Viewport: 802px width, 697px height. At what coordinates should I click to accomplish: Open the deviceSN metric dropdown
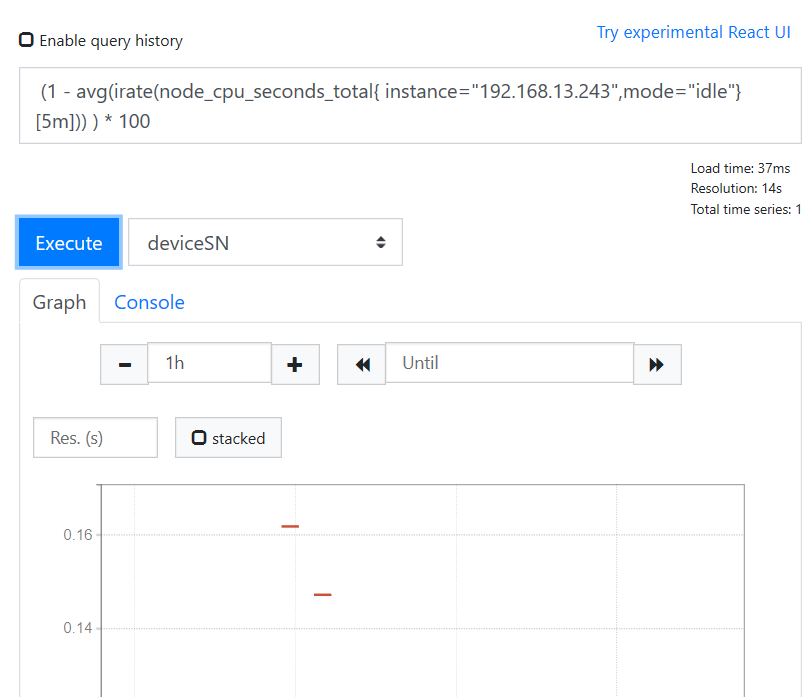pos(265,242)
